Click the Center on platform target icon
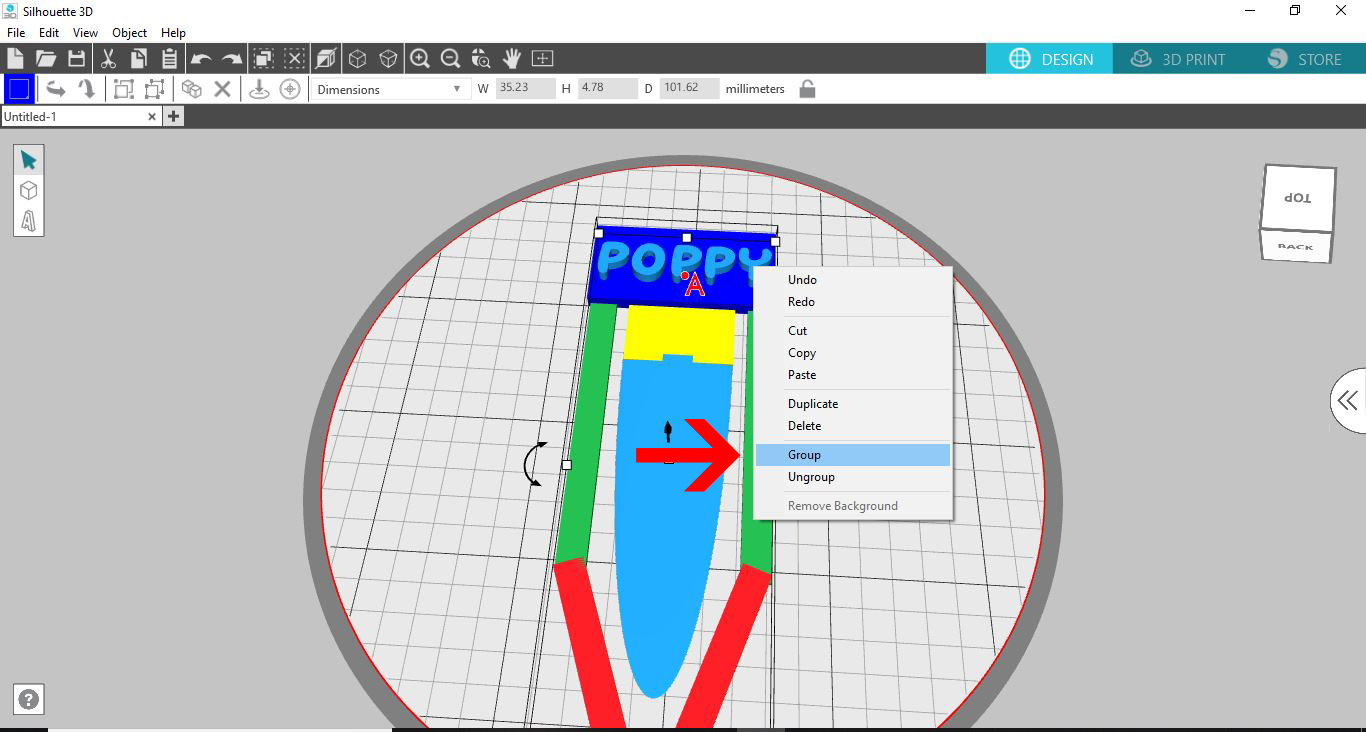 (x=290, y=89)
